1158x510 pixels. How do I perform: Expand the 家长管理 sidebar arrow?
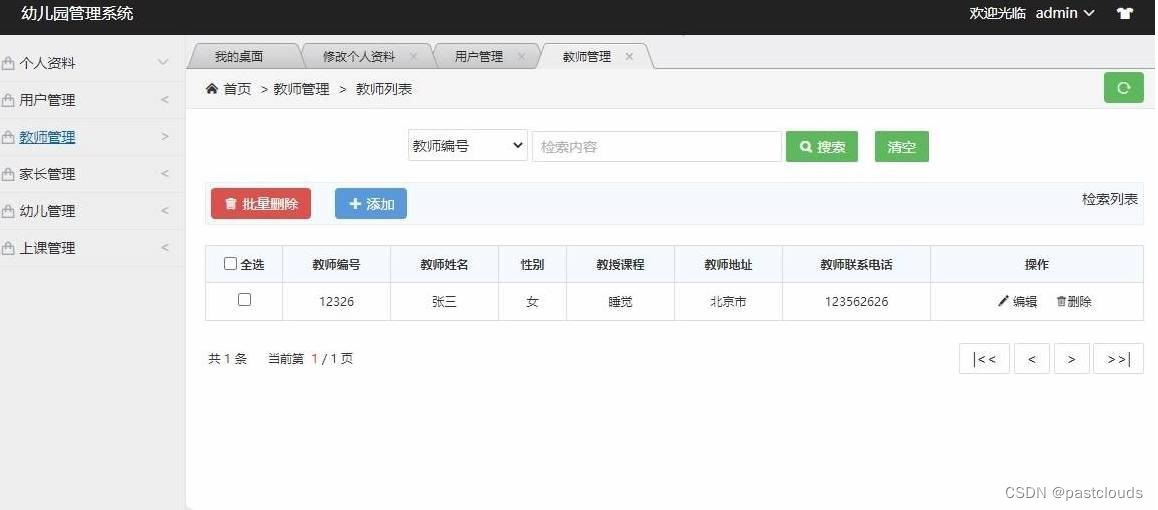click(x=165, y=174)
